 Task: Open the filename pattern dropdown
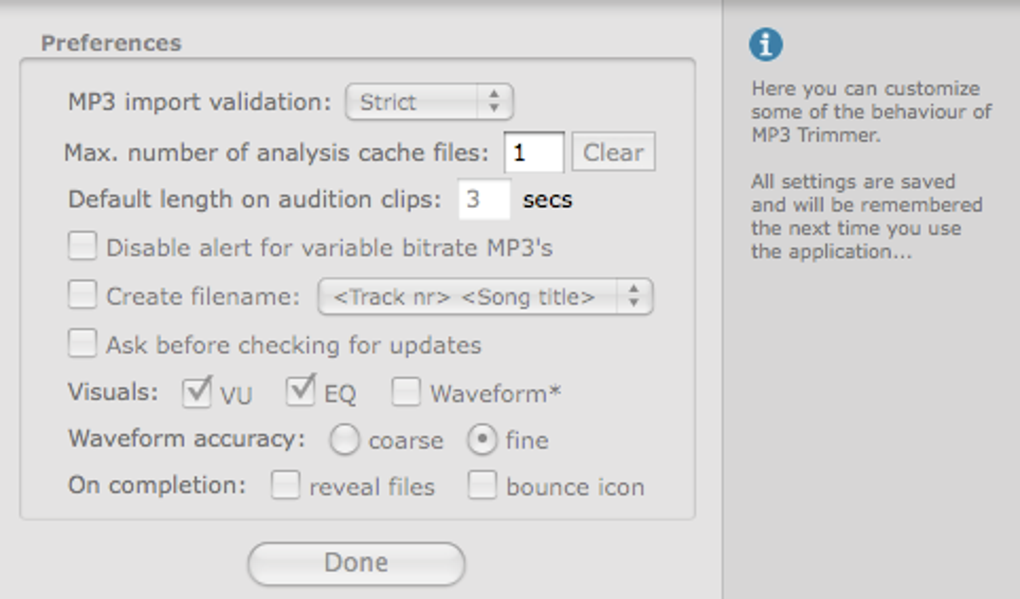click(x=485, y=297)
